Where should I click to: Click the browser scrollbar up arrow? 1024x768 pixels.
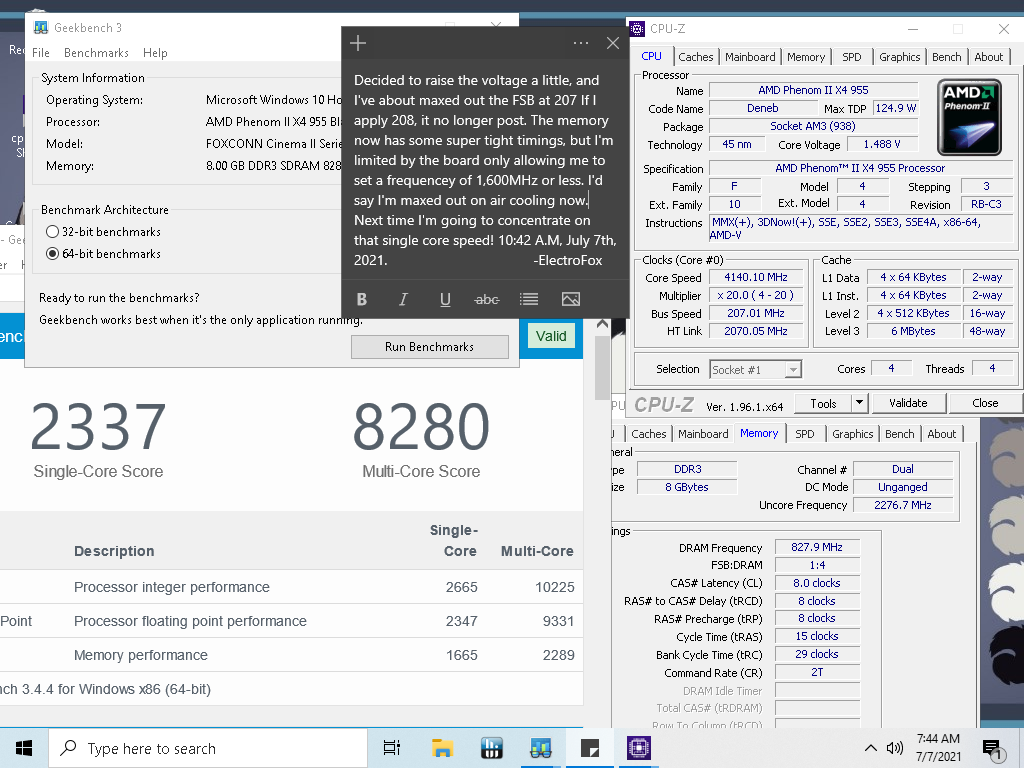coord(602,324)
